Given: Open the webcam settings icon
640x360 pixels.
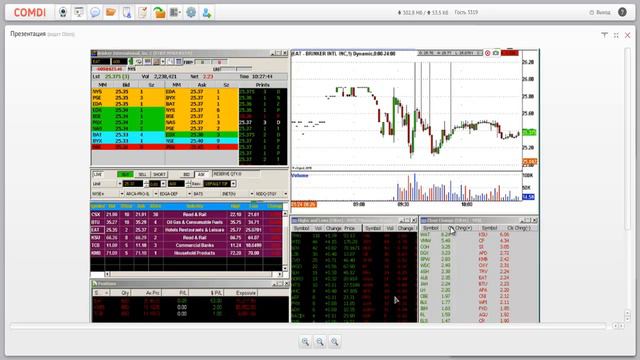Looking at the screenshot, I should click(63, 12).
